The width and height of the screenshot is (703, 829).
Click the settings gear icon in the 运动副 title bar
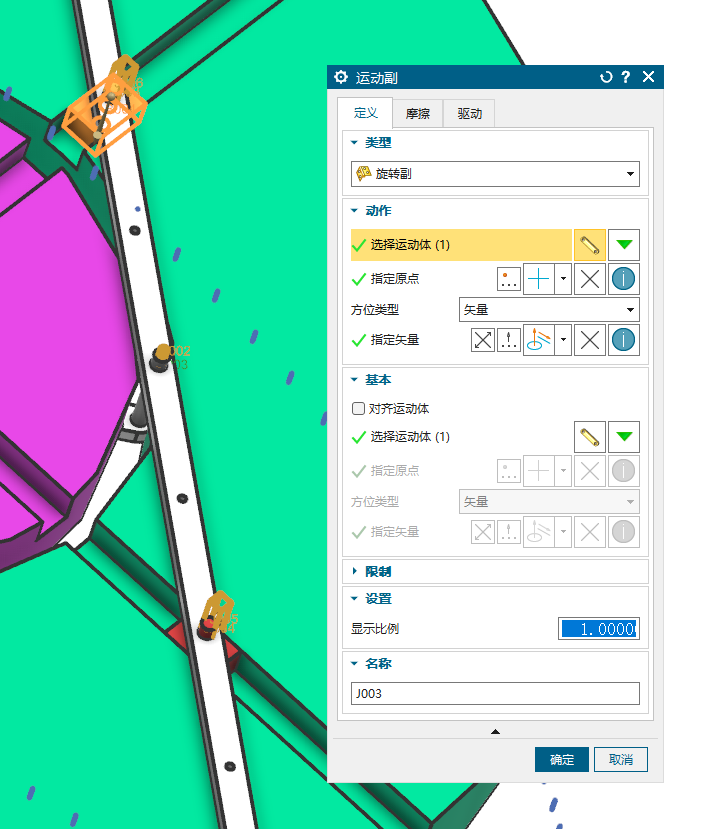click(x=341, y=77)
